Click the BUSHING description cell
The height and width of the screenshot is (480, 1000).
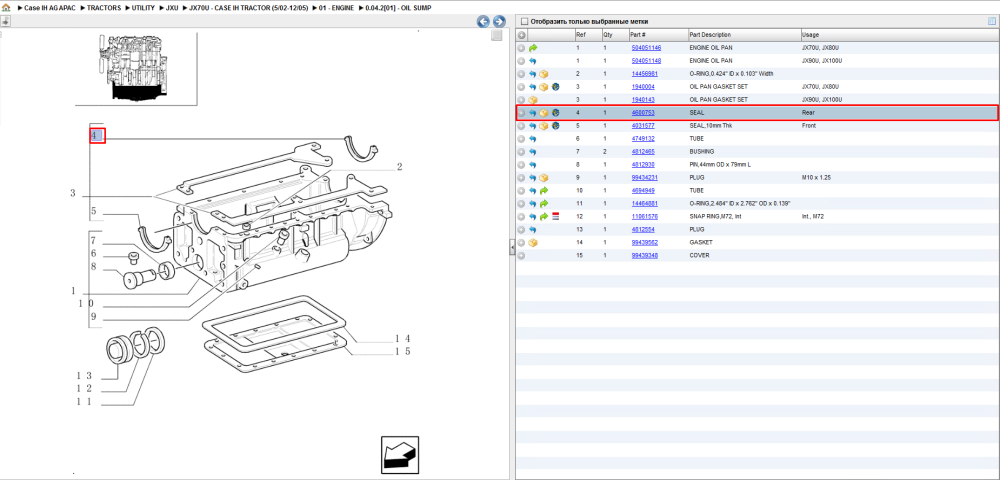702,152
